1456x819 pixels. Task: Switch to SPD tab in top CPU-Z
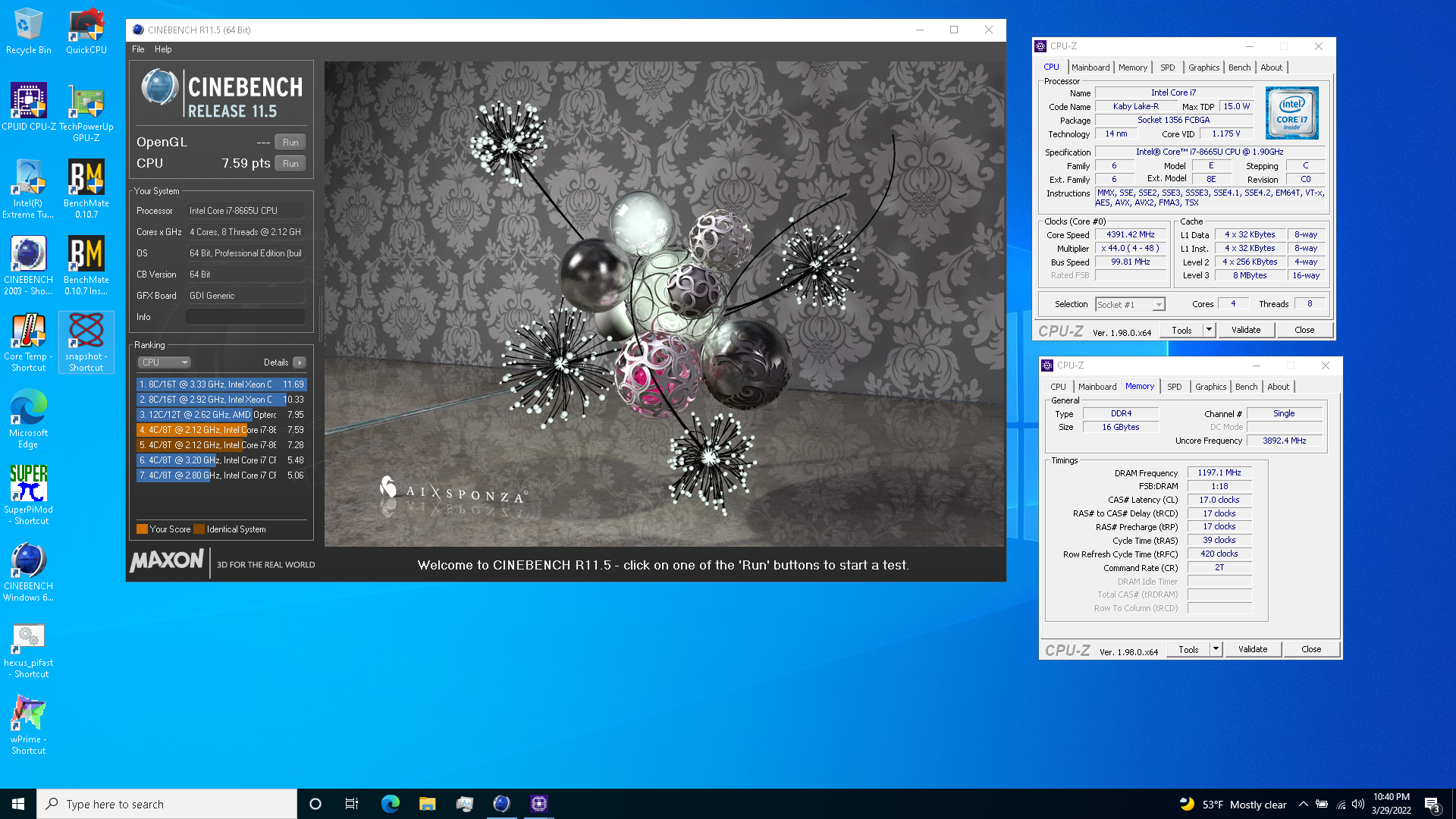coord(1168,67)
